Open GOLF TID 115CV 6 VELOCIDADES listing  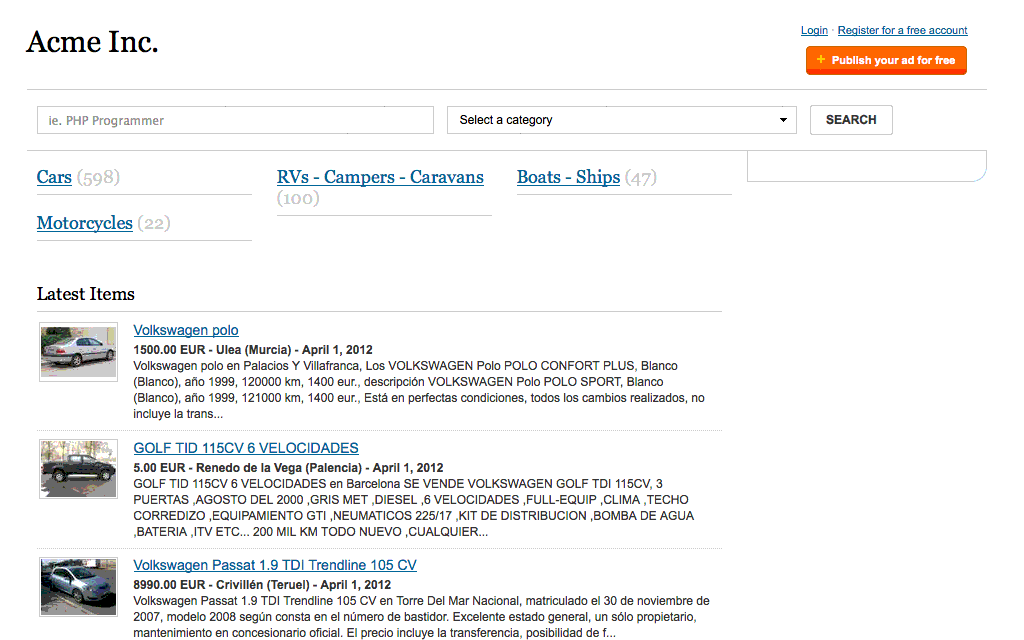(x=246, y=448)
